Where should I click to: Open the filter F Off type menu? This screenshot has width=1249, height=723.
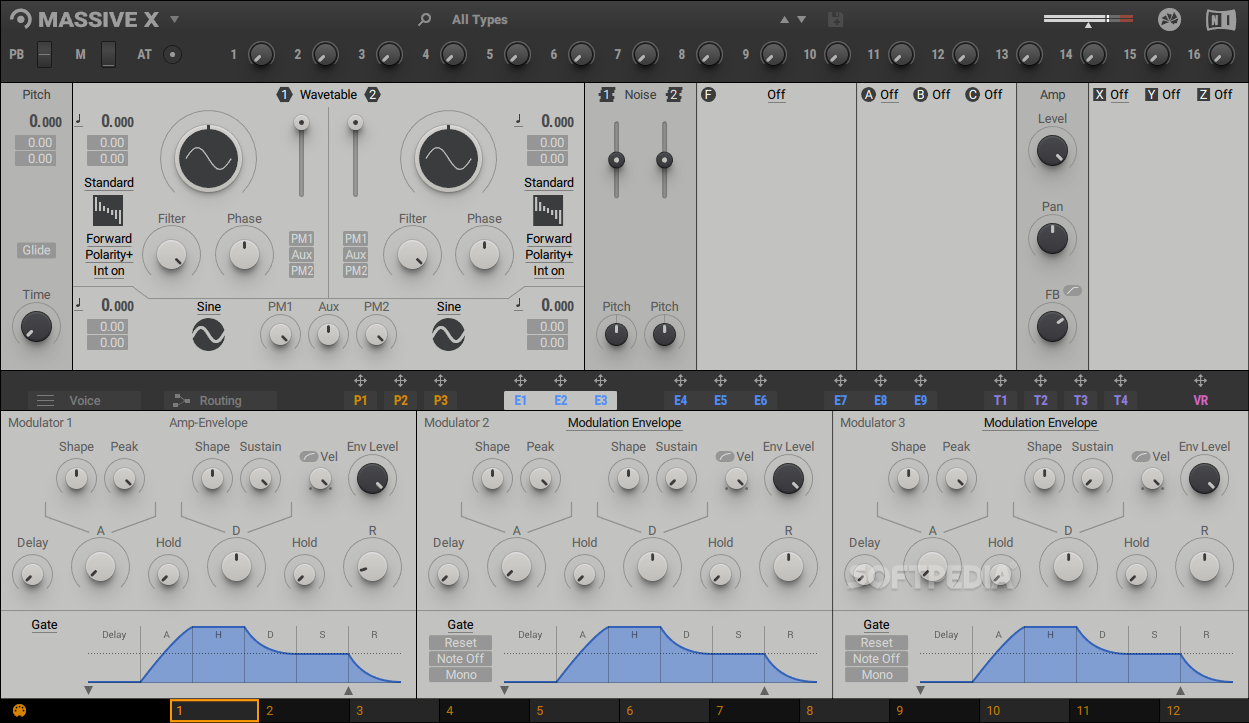coord(776,95)
